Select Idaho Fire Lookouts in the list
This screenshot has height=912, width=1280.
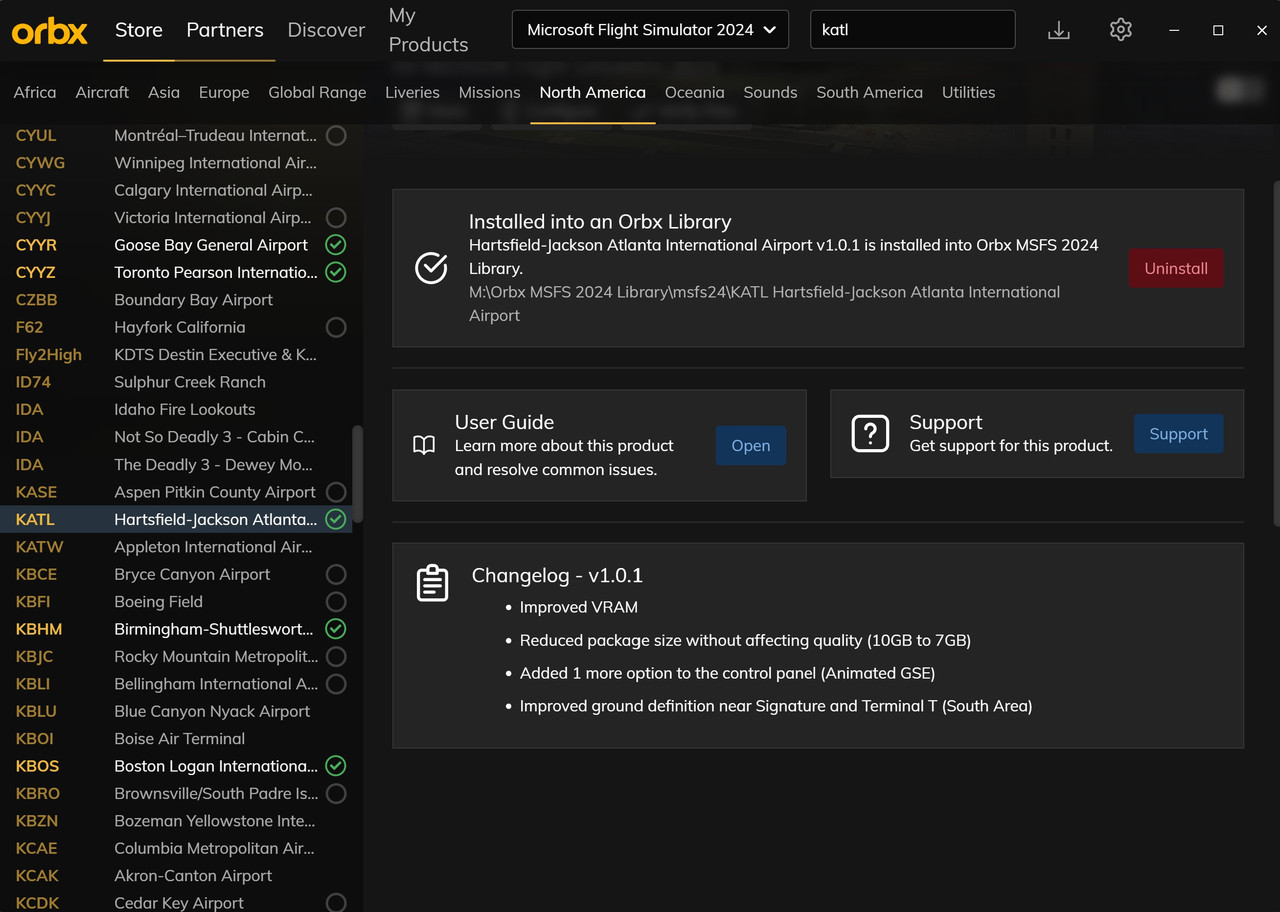tap(175, 409)
